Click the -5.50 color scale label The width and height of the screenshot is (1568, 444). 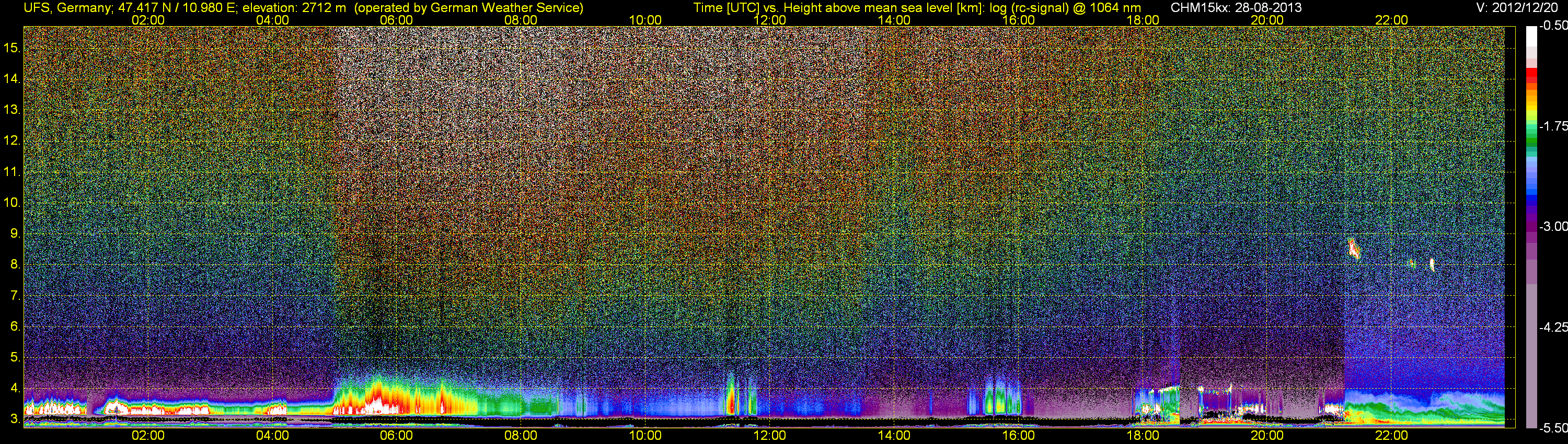coord(1553,428)
